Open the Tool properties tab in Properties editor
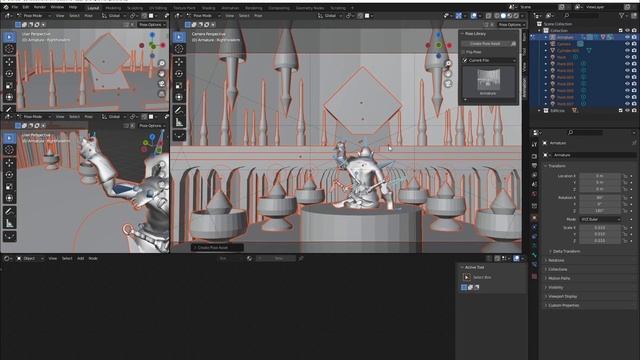Viewport: 640px width, 360px height. [x=534, y=145]
